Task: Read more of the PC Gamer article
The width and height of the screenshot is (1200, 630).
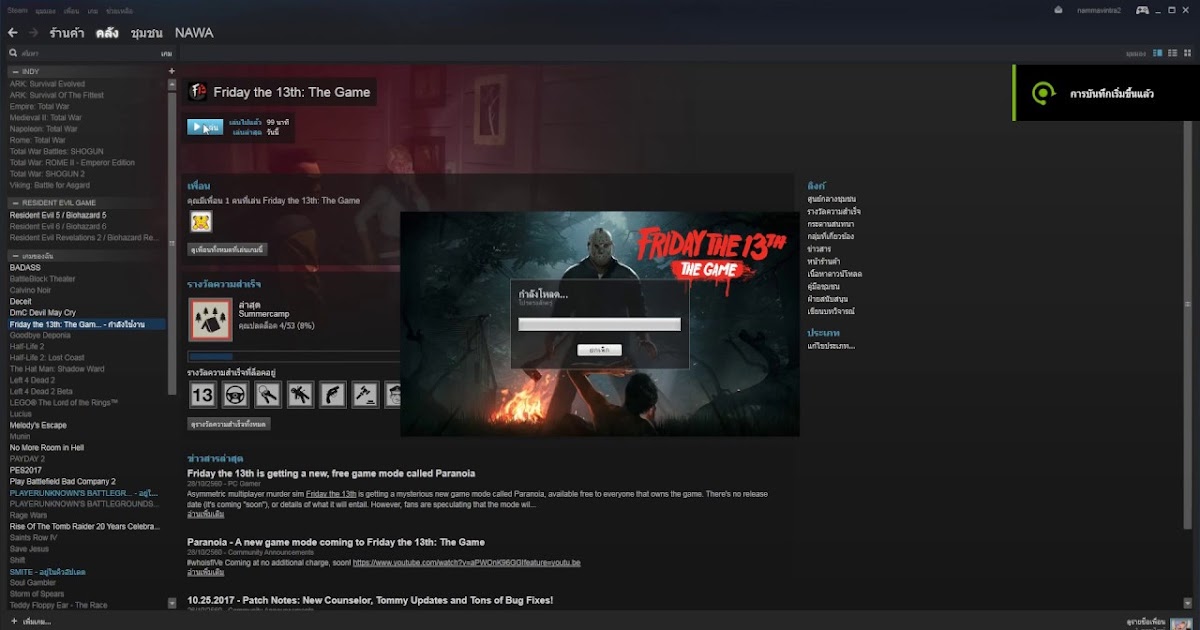Action: pos(205,514)
